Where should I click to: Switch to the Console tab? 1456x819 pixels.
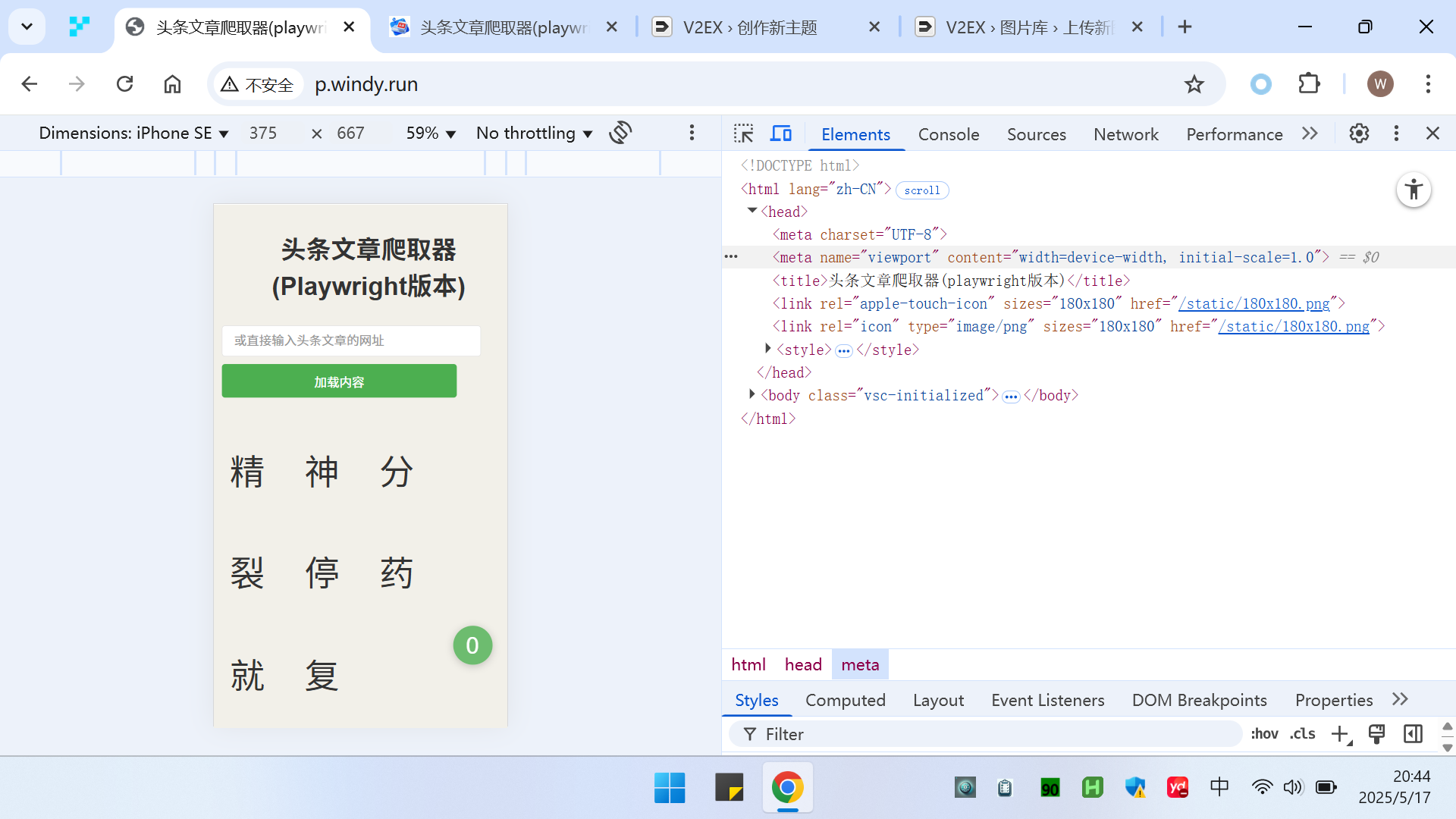click(x=948, y=134)
